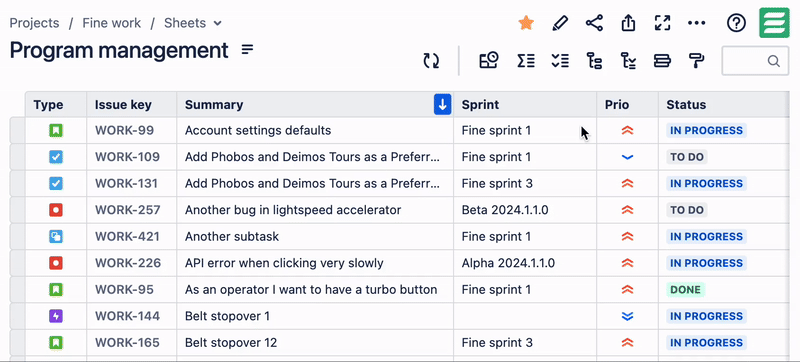The image size is (800, 362).
Task: Click the pencil edit icon
Action: coord(560,23)
